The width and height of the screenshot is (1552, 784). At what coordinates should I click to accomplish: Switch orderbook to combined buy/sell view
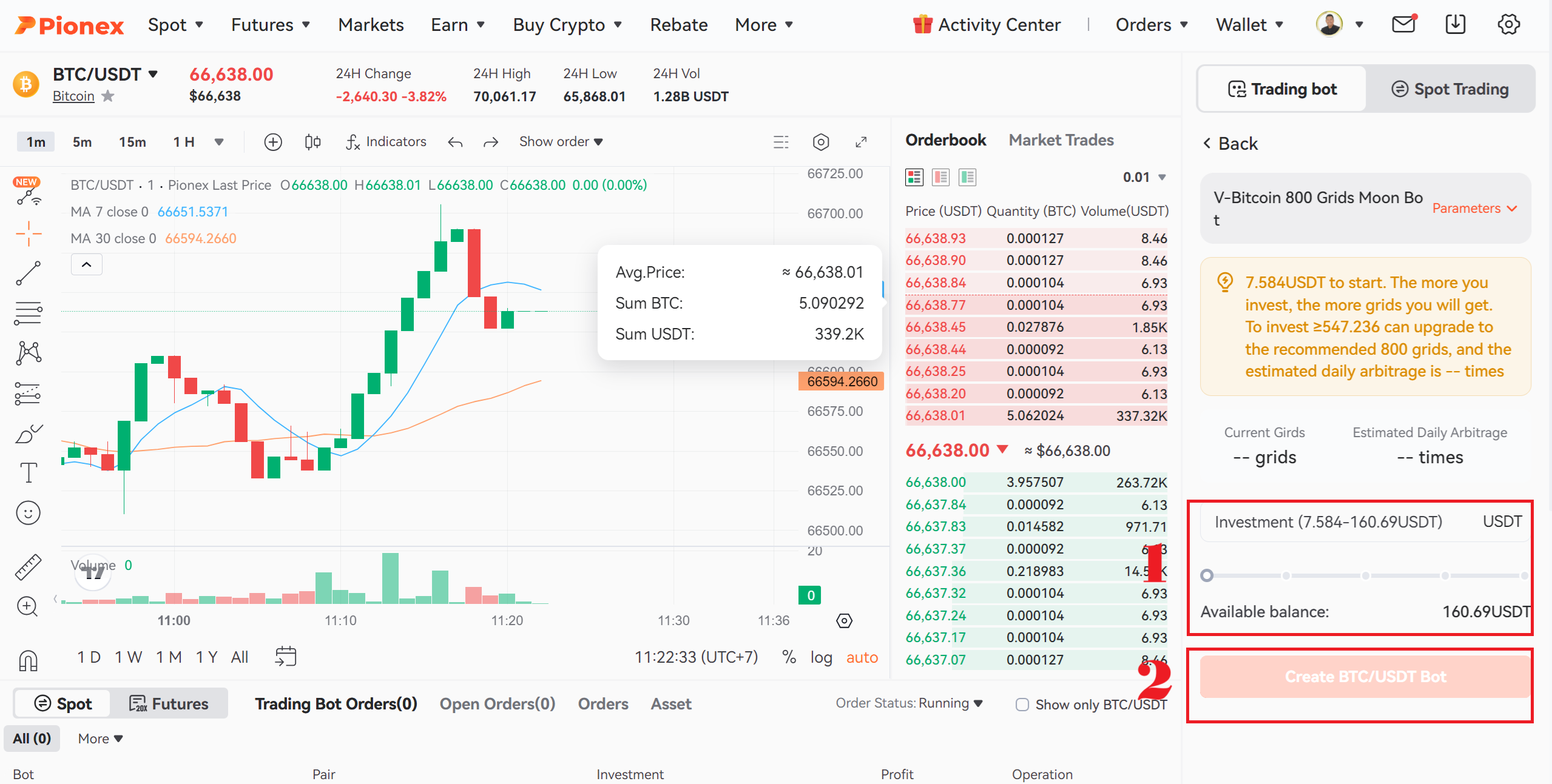pyautogui.click(x=914, y=177)
